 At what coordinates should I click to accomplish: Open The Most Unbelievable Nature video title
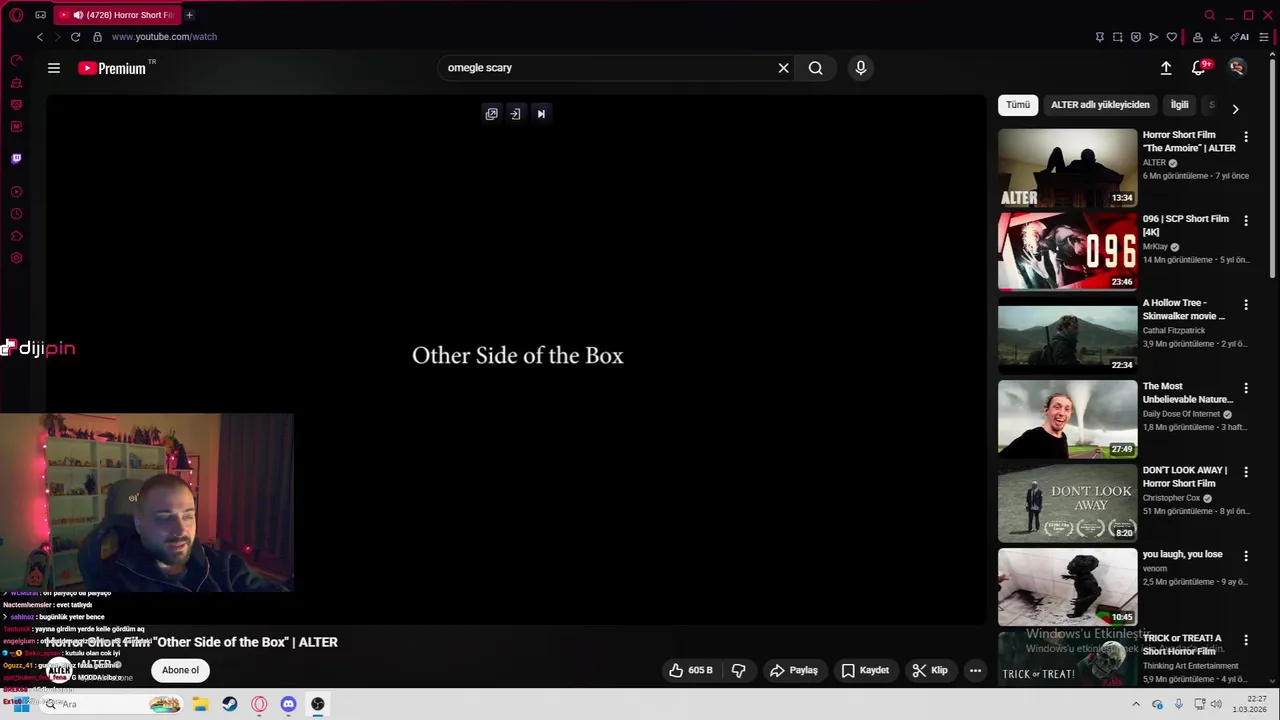tap(1188, 393)
